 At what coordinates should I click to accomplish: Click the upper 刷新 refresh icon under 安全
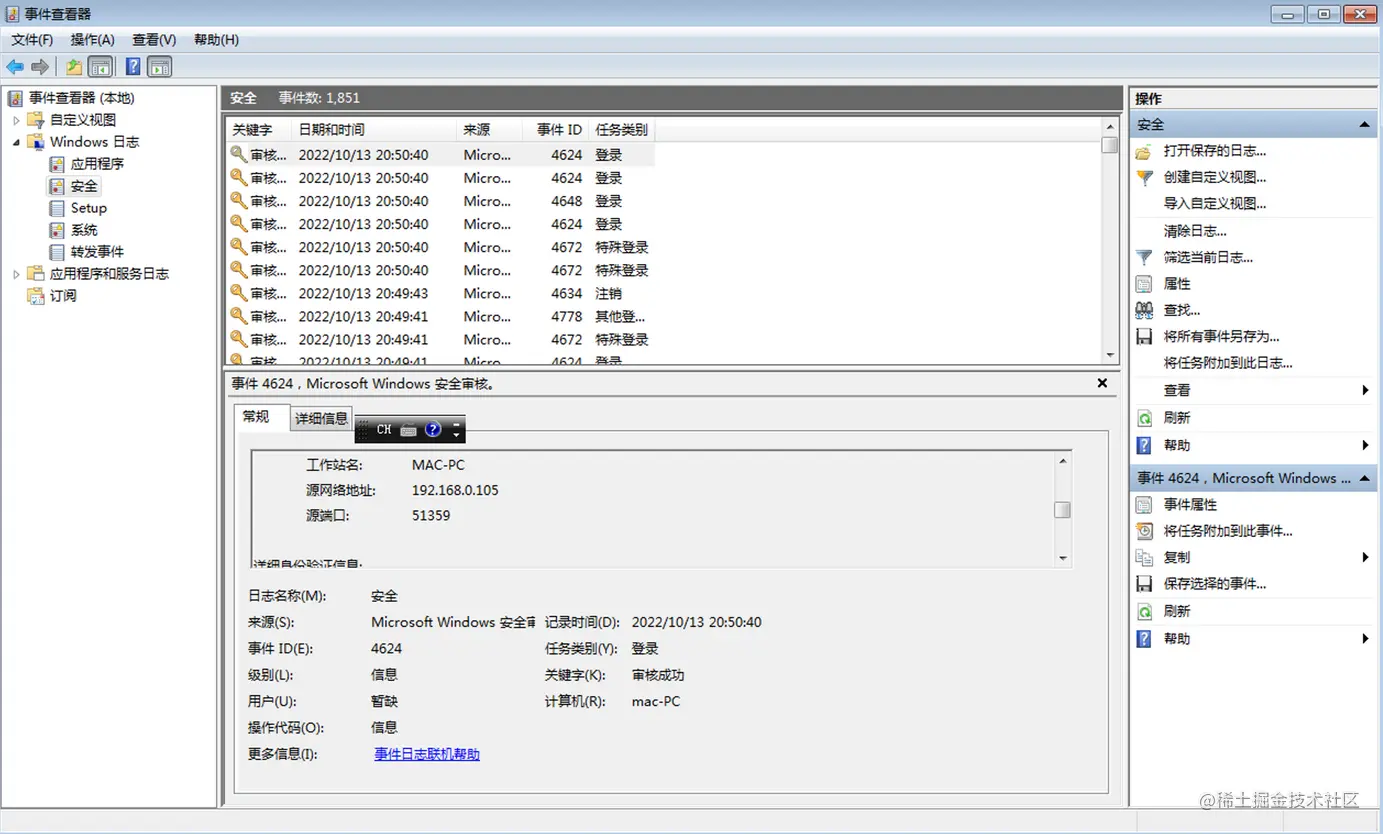1144,418
